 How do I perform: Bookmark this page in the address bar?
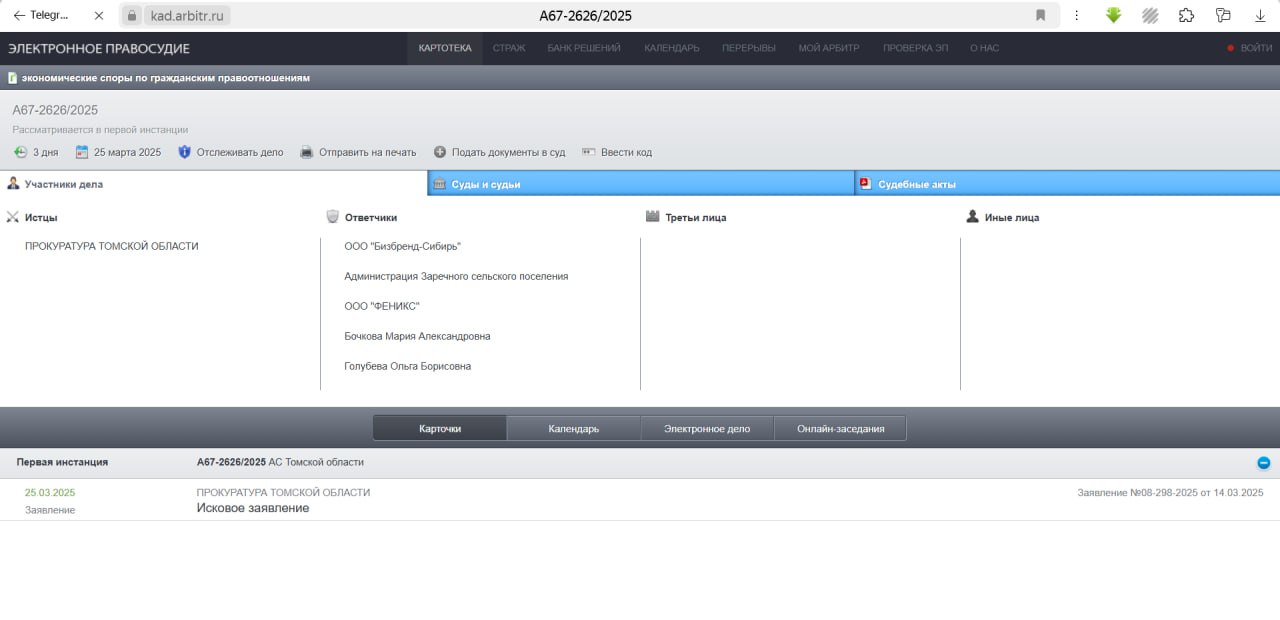[x=1041, y=15]
